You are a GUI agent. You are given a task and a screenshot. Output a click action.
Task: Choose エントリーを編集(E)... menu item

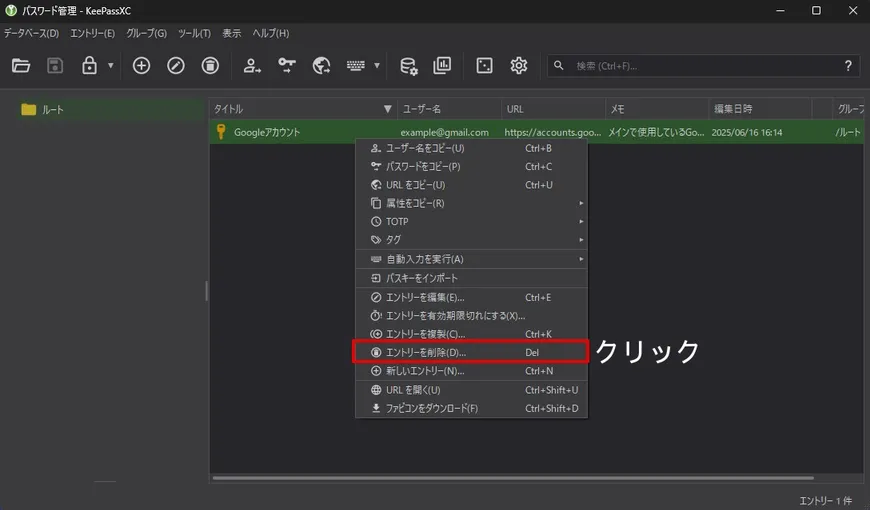click(471, 297)
